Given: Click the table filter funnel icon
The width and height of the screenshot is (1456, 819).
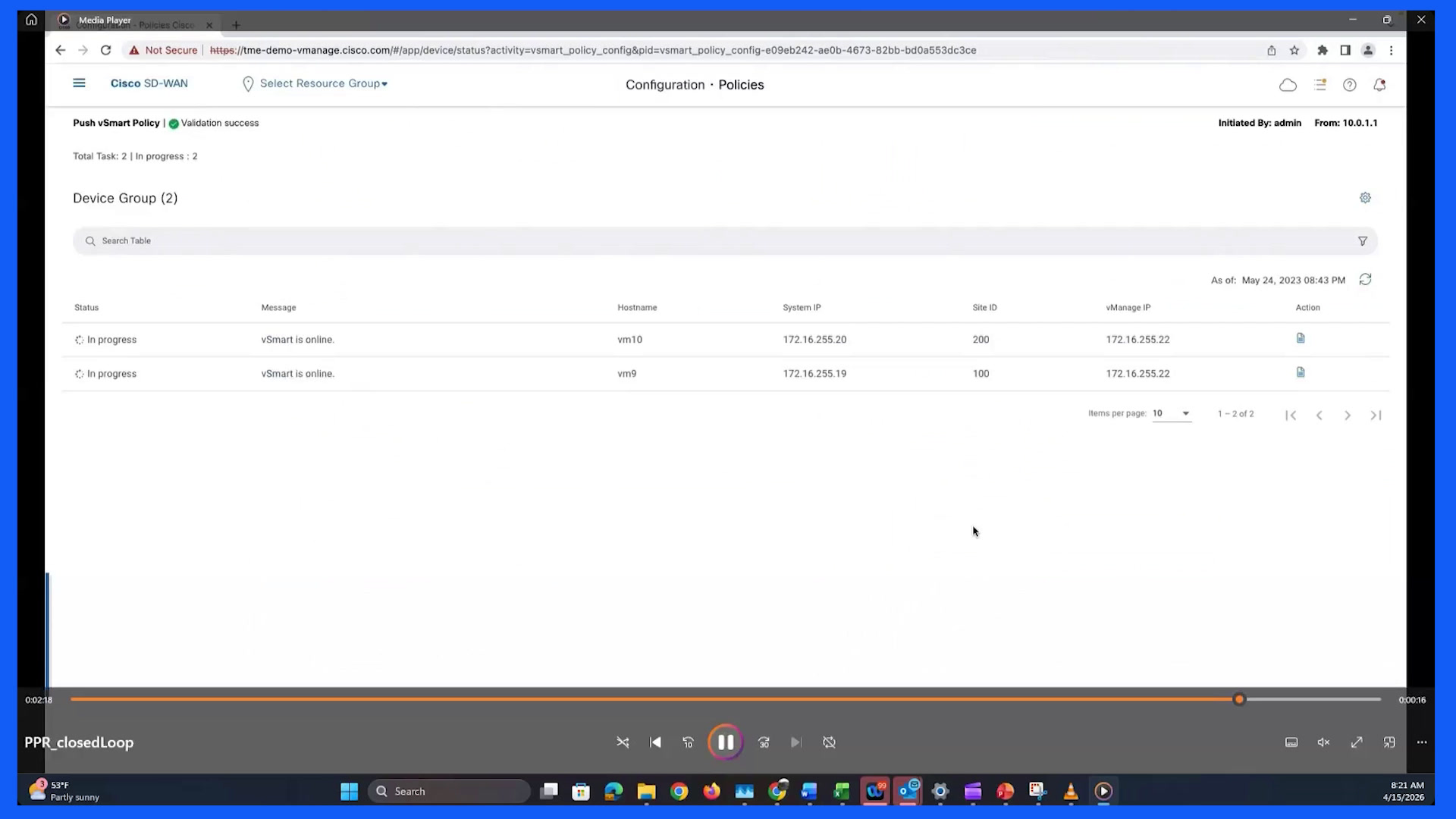Looking at the screenshot, I should click(x=1363, y=241).
